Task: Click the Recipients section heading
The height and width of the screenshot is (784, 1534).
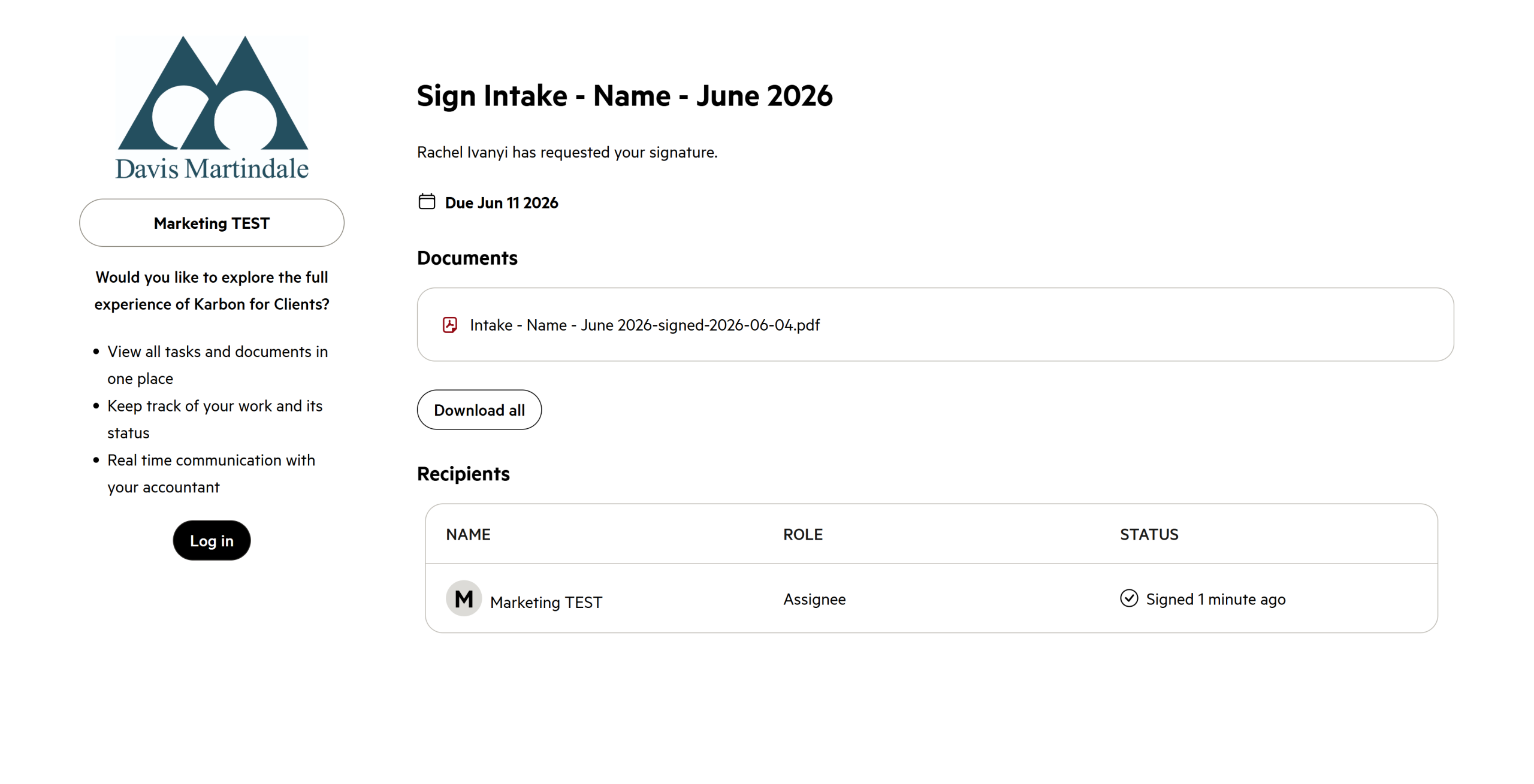Action: point(463,474)
